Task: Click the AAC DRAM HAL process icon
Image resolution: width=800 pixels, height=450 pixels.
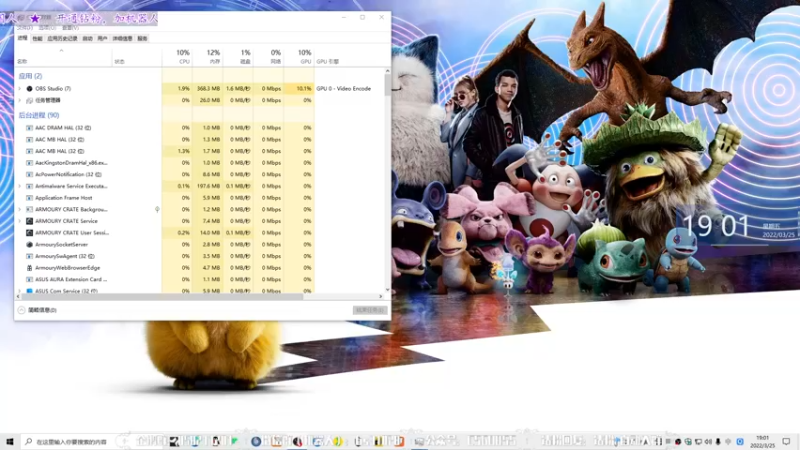Action: click(30, 128)
